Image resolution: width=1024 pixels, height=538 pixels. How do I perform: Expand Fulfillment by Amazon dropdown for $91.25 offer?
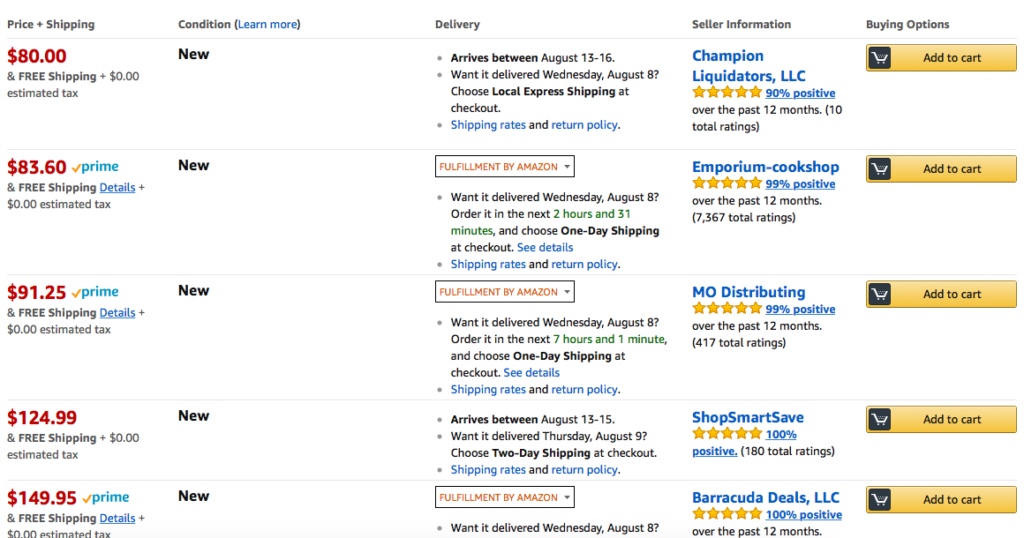(x=505, y=292)
